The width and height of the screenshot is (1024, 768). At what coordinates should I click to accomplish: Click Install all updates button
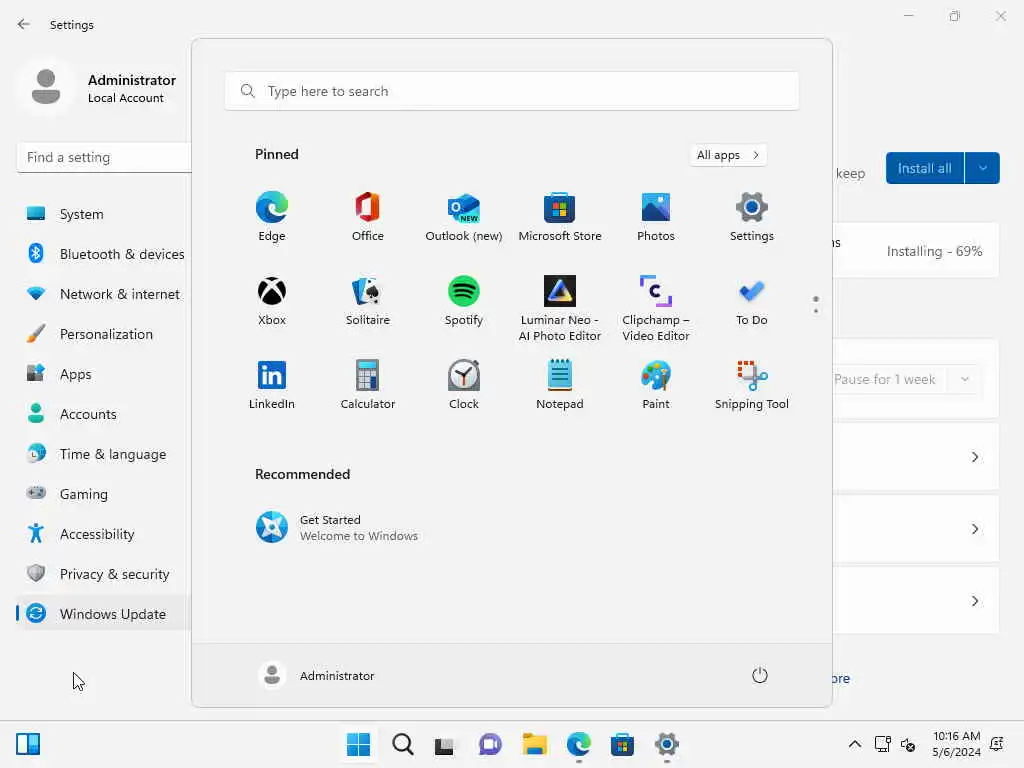tap(924, 168)
